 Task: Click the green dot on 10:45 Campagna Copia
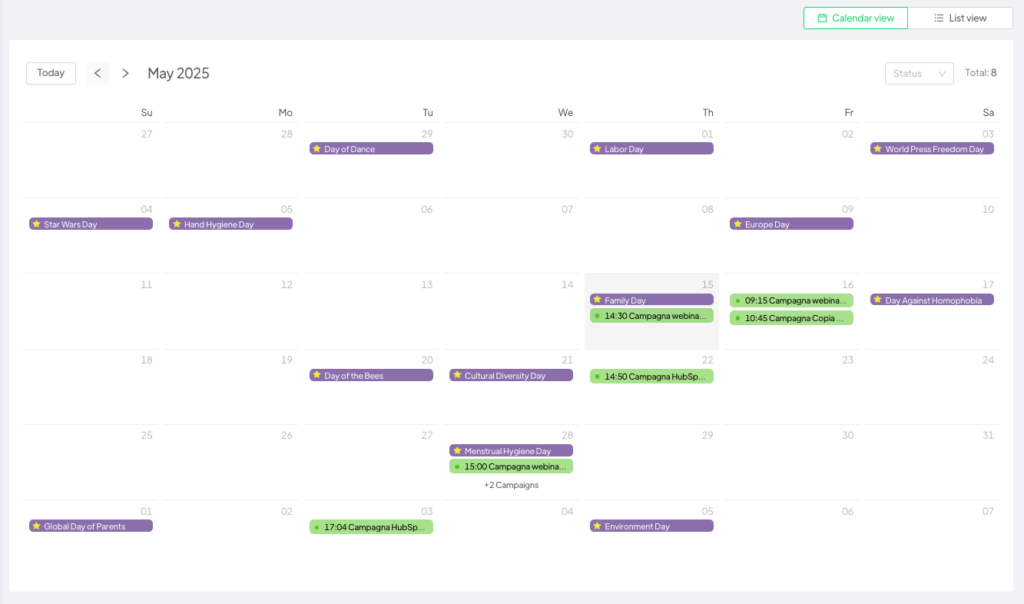pos(737,318)
